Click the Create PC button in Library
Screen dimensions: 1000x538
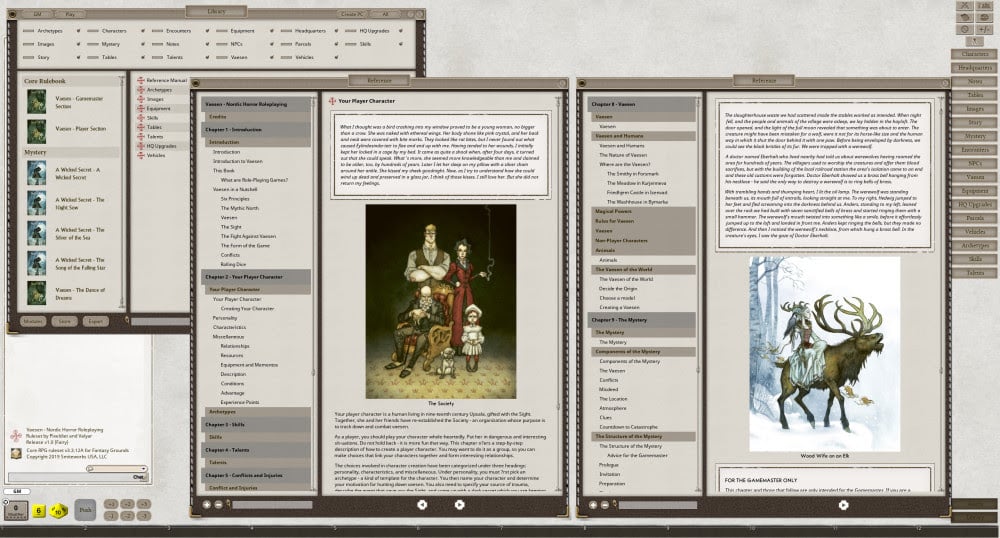click(x=350, y=15)
